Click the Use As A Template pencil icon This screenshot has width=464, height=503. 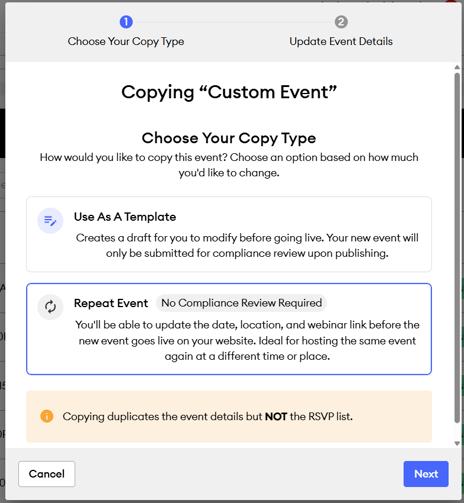[50, 221]
